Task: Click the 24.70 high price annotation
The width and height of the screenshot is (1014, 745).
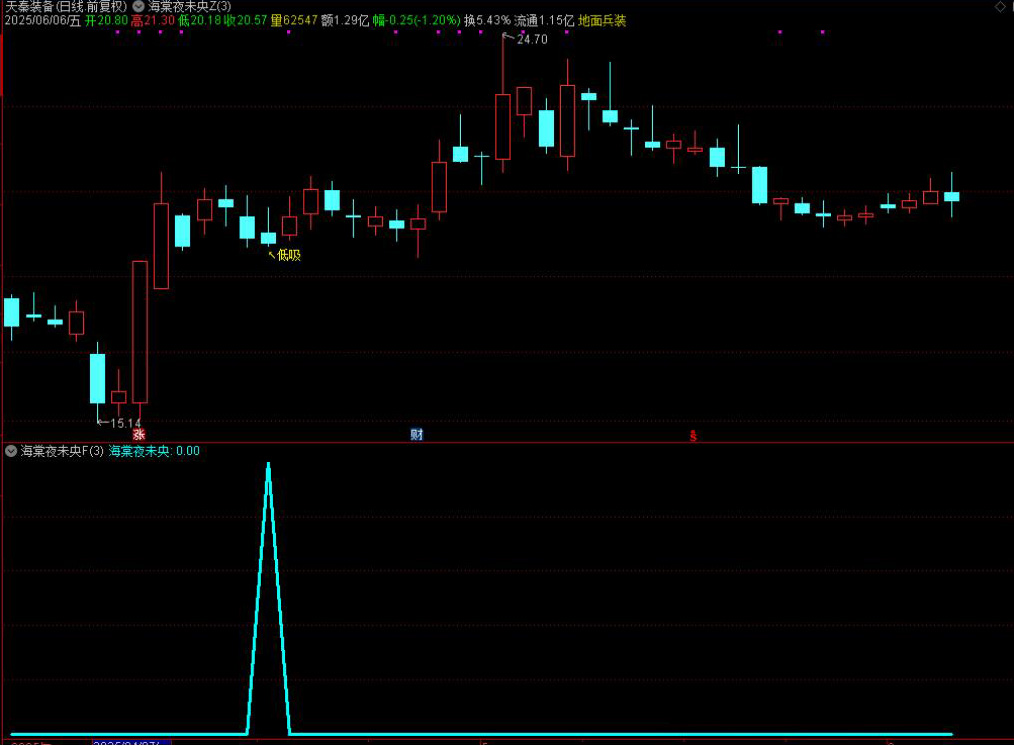Action: tap(532, 40)
